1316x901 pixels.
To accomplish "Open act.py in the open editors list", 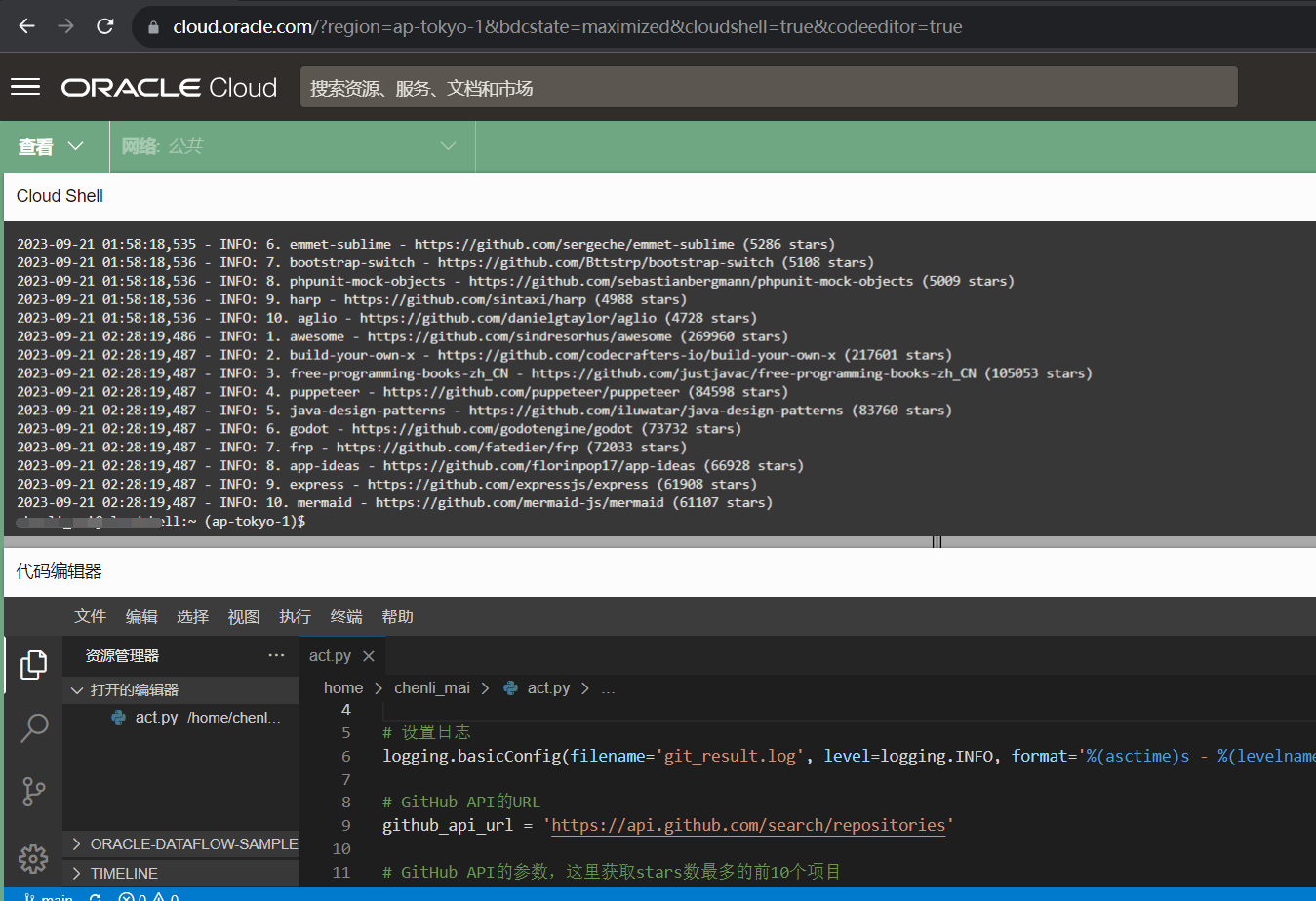I will (181, 717).
